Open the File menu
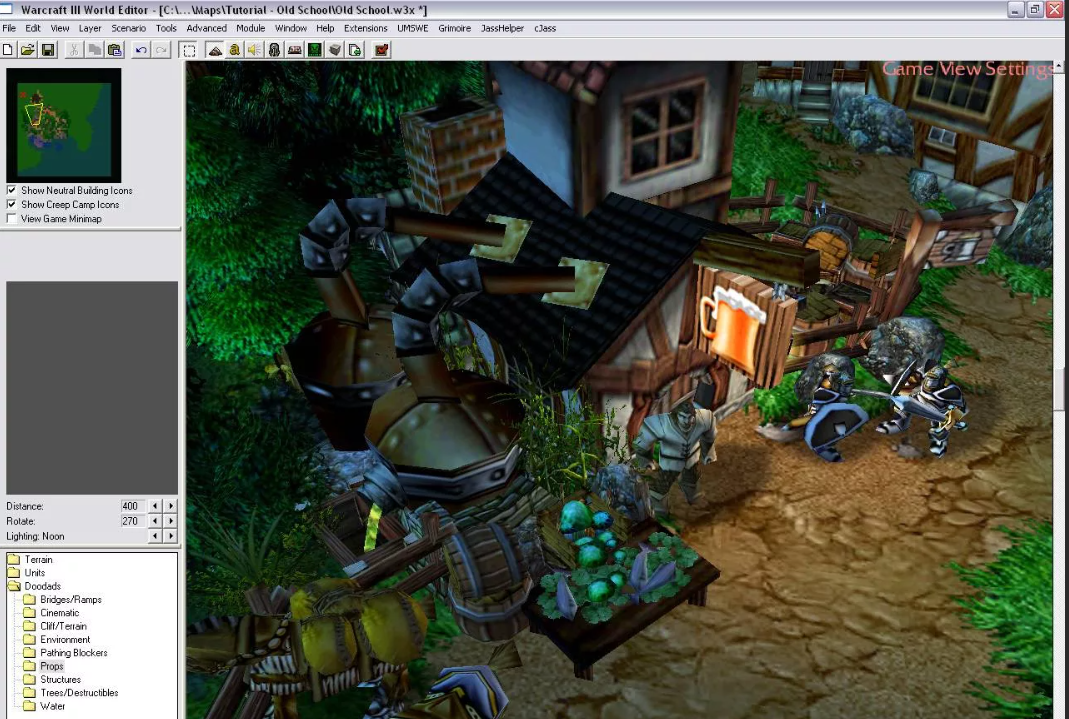Image resolution: width=1069 pixels, height=719 pixels. pos(10,28)
